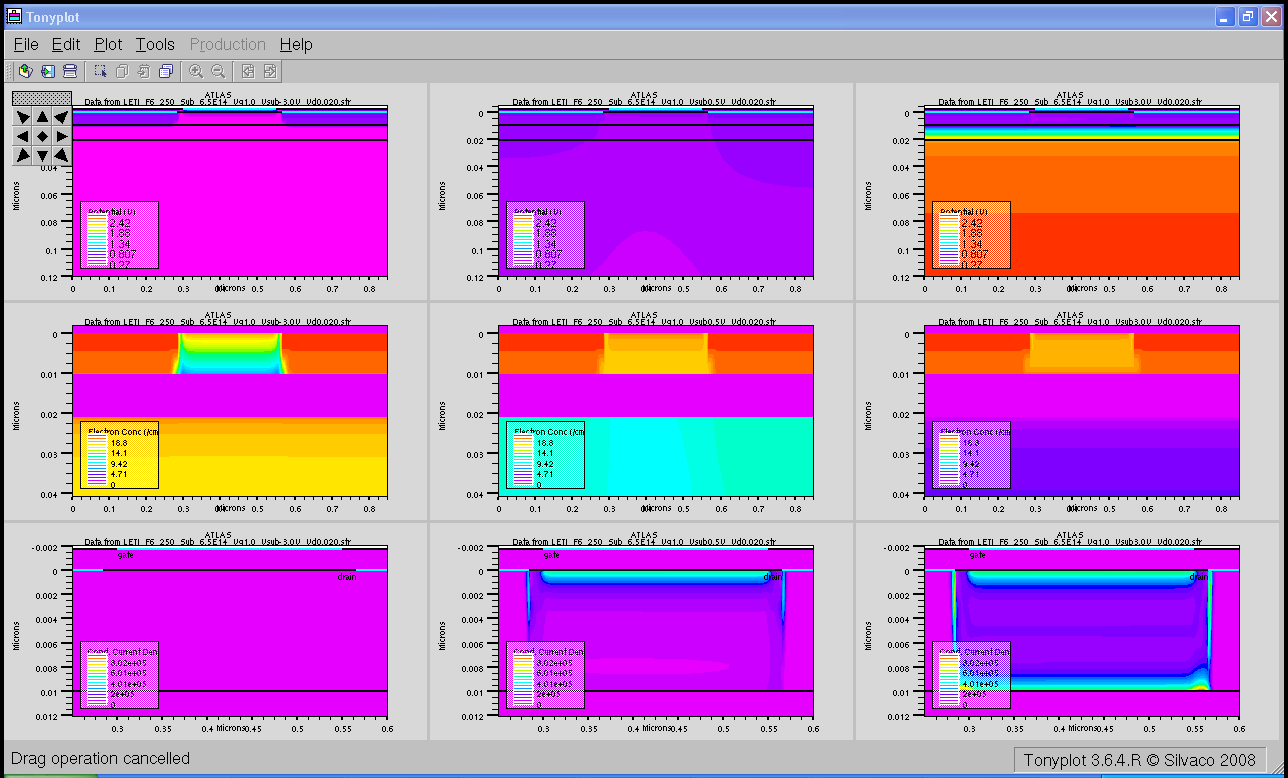Click the printer icon in toolbar
This screenshot has width=1288, height=778.
coord(70,71)
